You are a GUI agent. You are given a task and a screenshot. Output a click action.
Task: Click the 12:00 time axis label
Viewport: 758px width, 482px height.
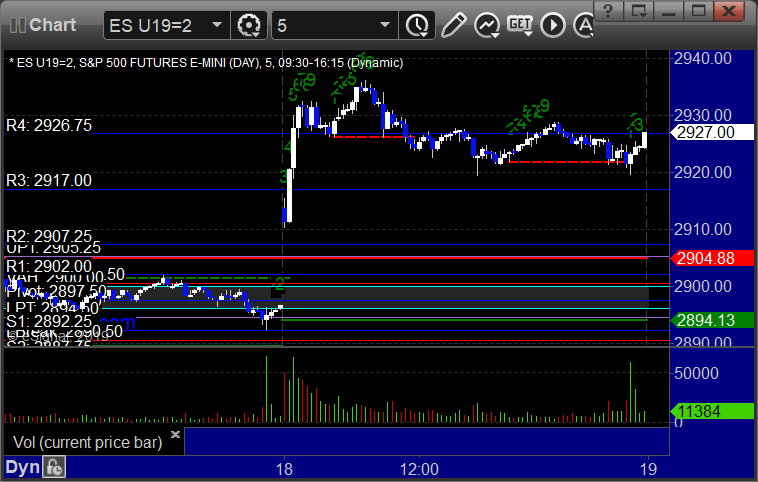419,469
